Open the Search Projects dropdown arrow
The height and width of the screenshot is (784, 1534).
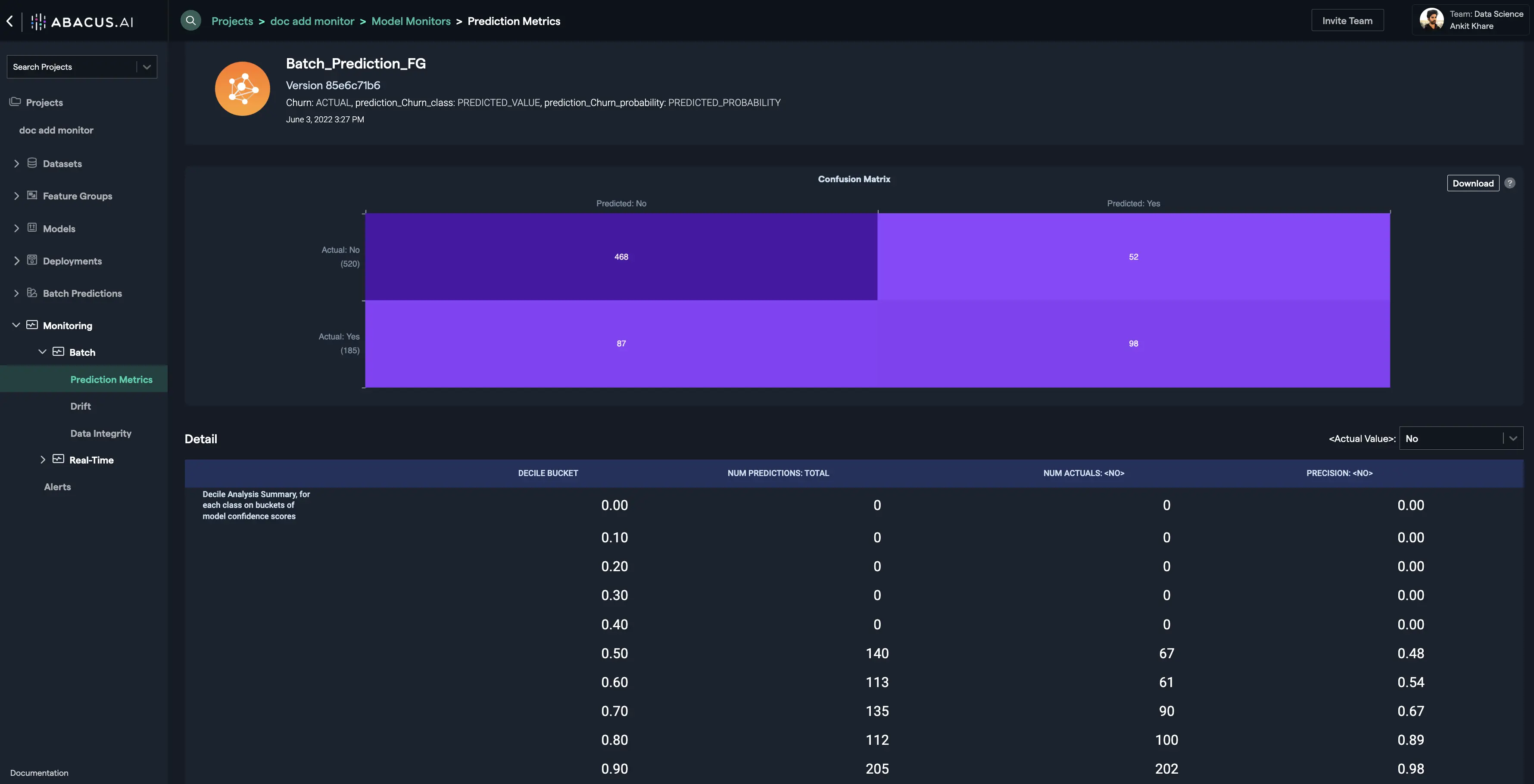(x=147, y=67)
